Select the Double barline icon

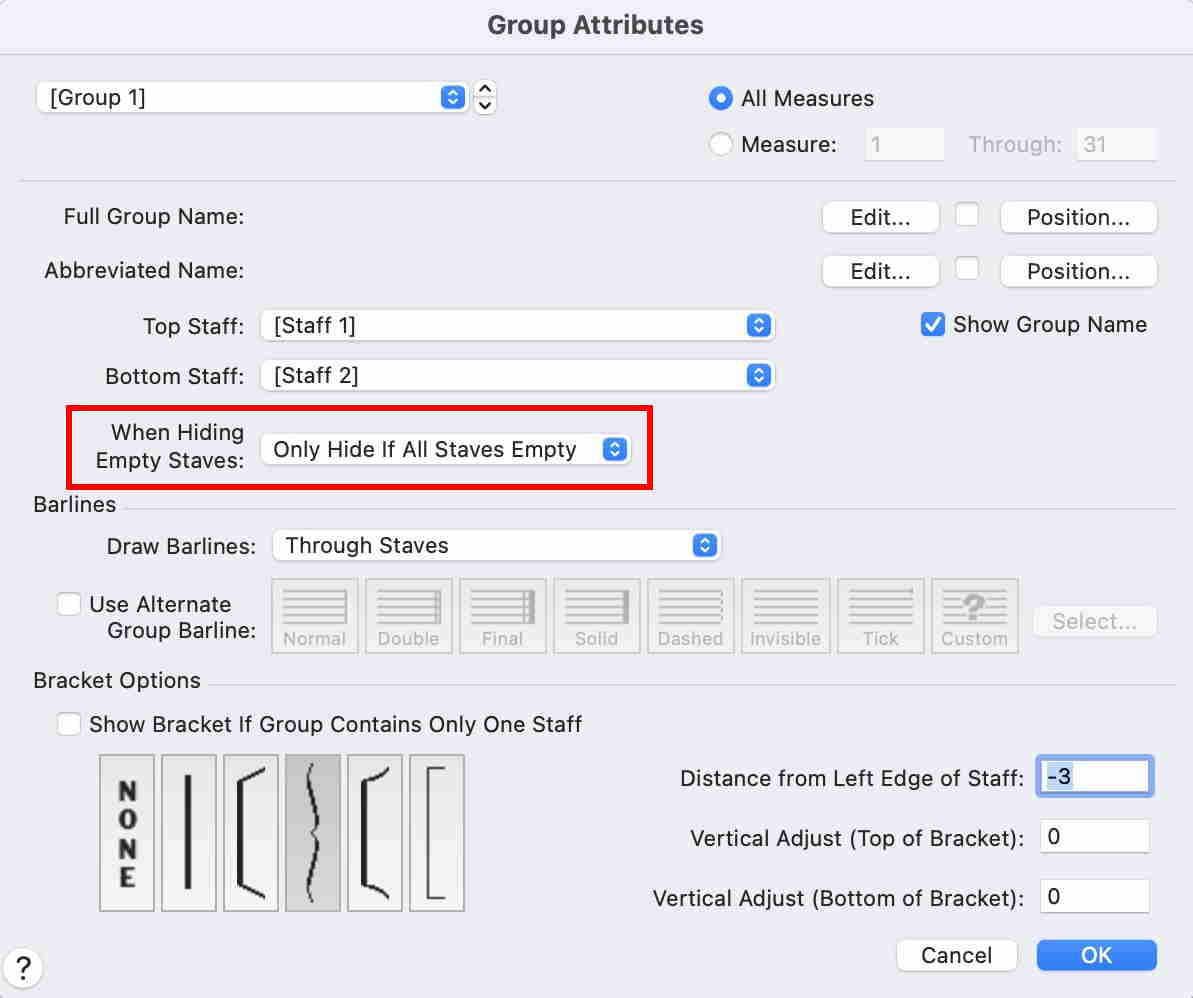coord(408,616)
